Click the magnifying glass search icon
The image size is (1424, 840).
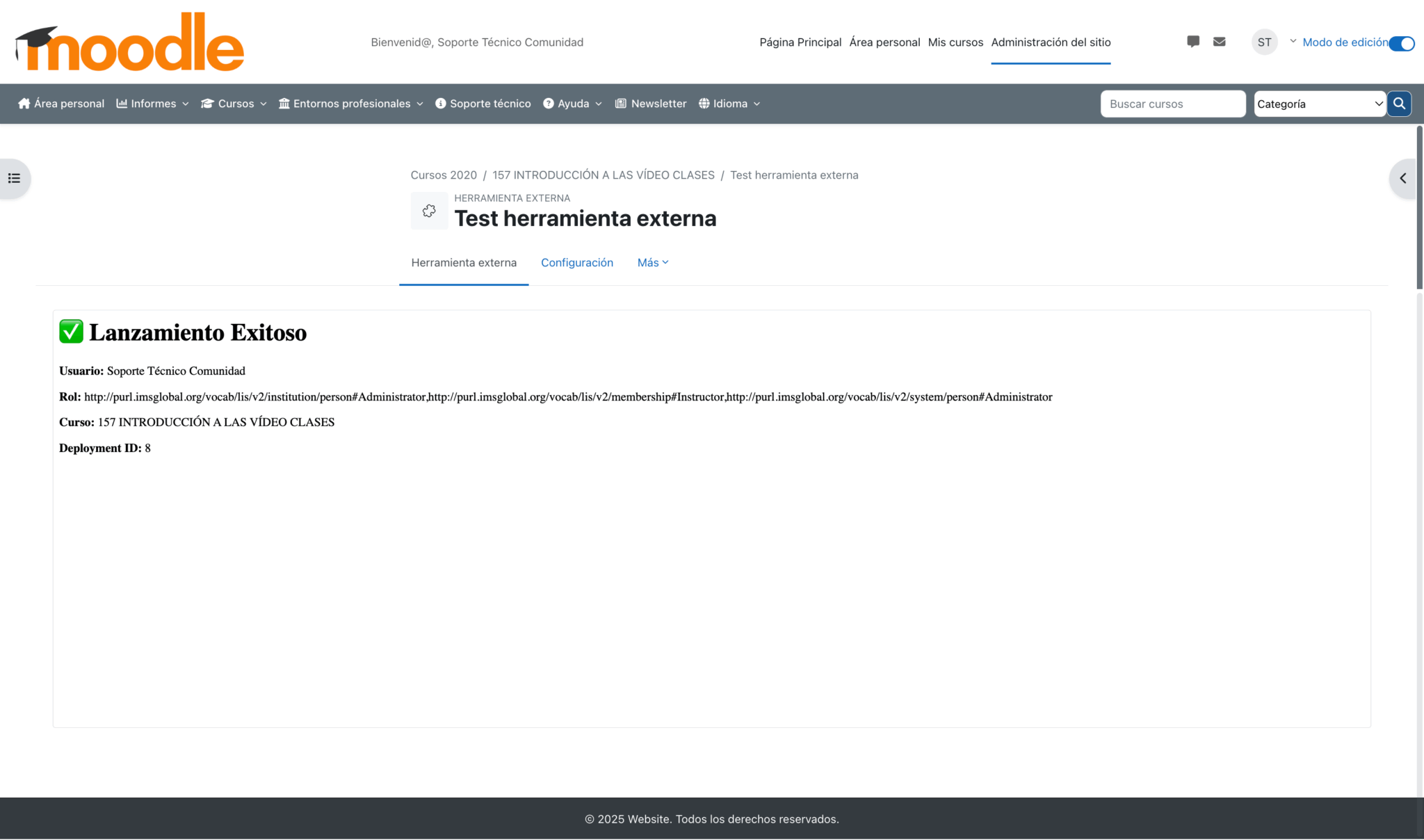[x=1399, y=104]
